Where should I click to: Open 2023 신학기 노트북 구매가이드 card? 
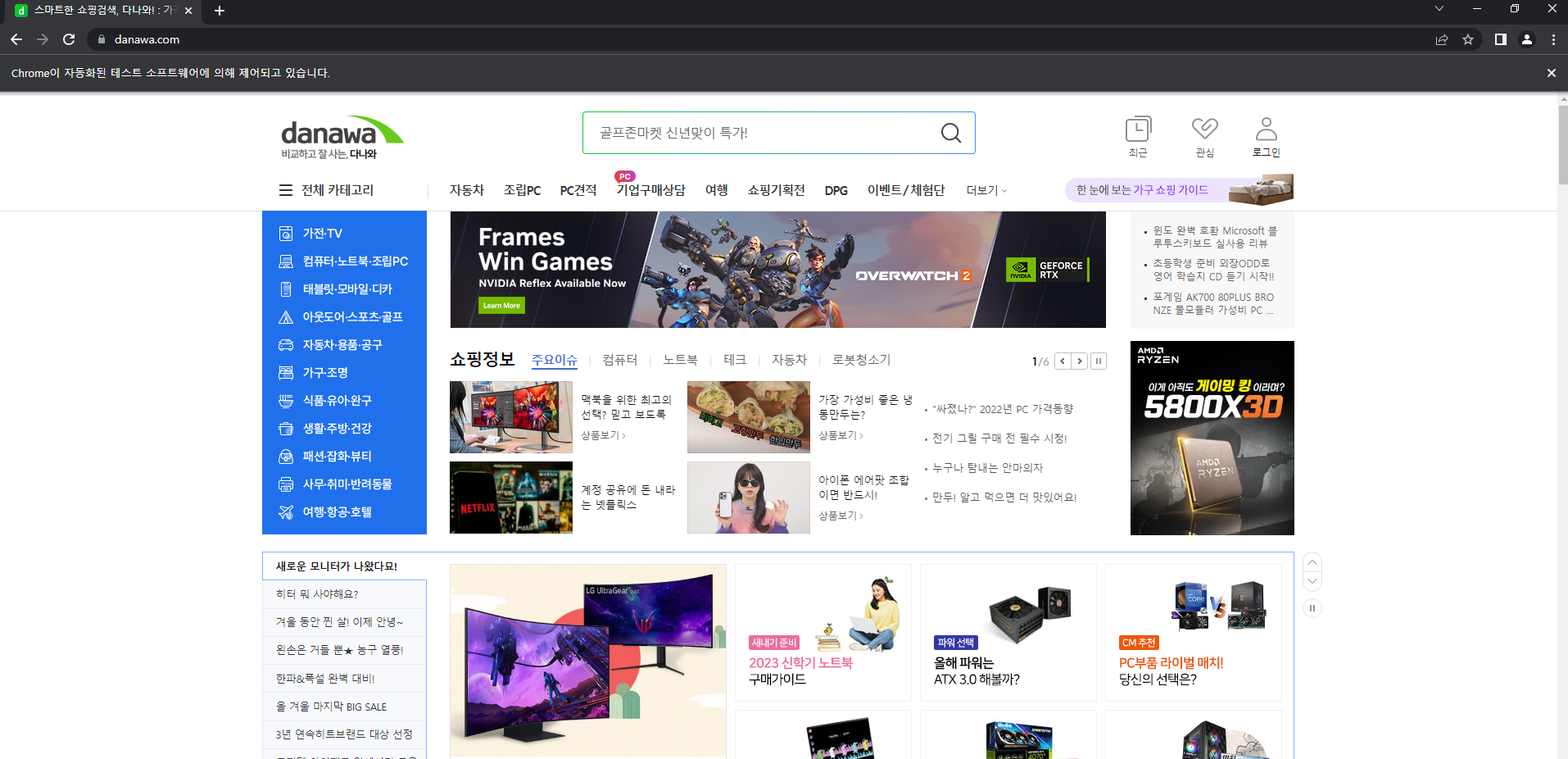coord(823,633)
